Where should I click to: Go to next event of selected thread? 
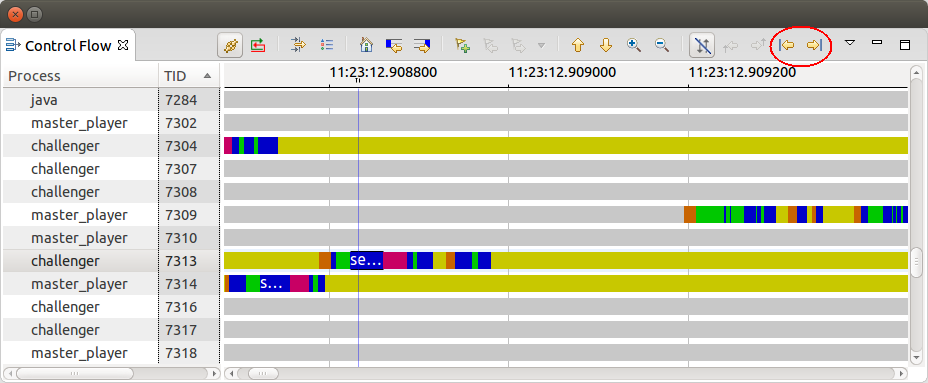pyautogui.click(x=814, y=45)
